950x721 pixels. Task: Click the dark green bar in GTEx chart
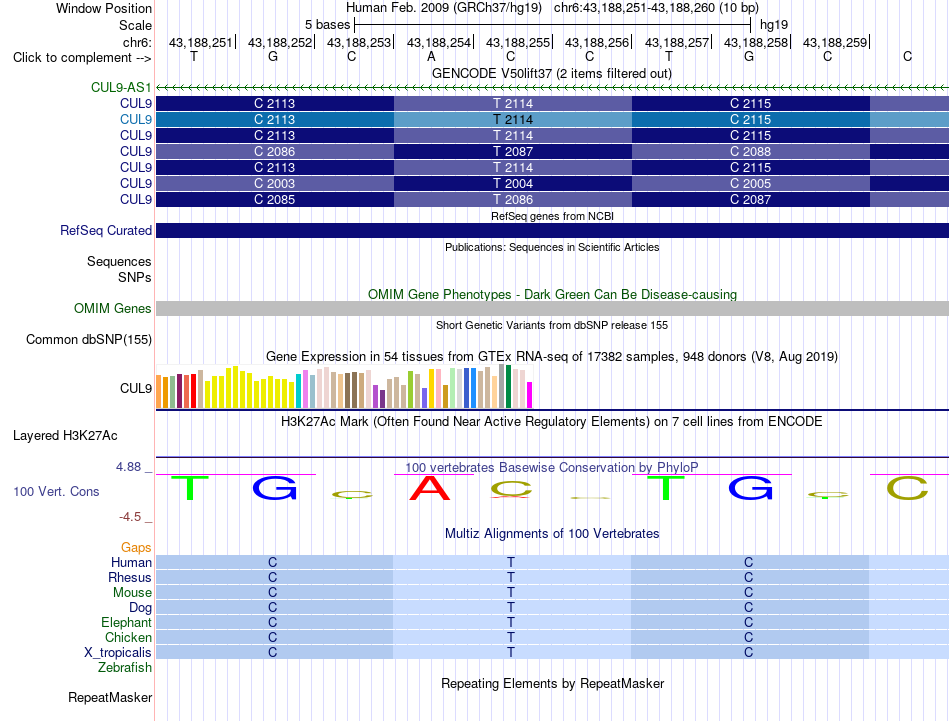pos(508,387)
